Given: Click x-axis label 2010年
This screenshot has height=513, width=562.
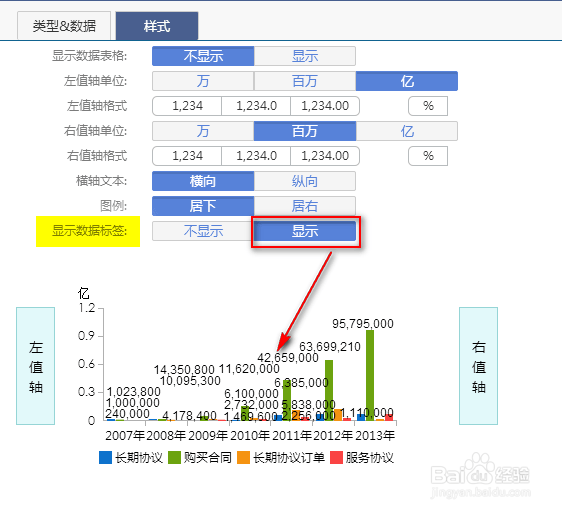Looking at the screenshot, I should pos(250,436).
